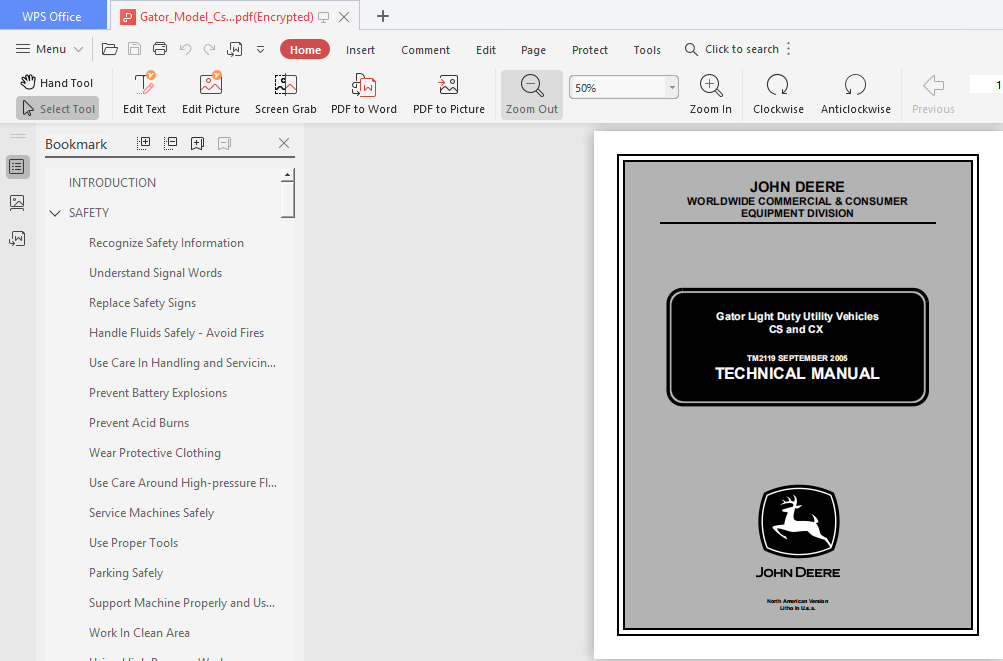Open a new tab with plus button
The image size is (1003, 661).
(383, 16)
